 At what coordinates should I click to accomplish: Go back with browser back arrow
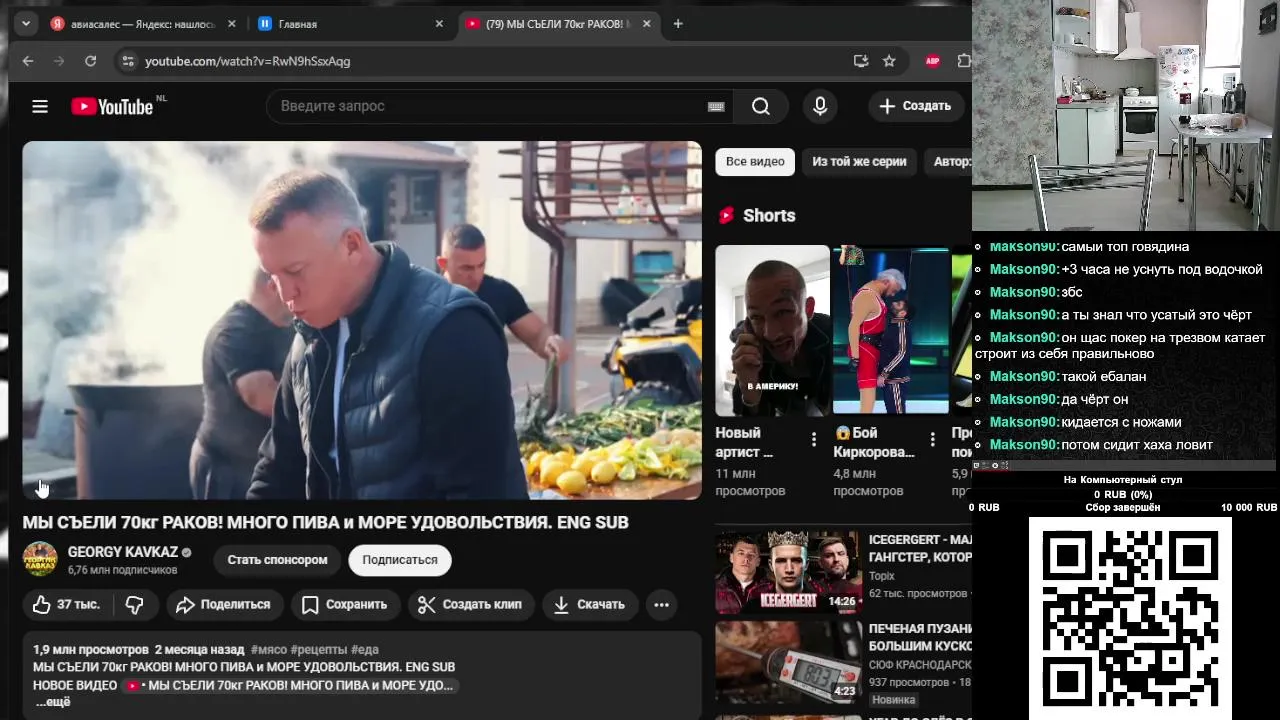[x=28, y=61]
